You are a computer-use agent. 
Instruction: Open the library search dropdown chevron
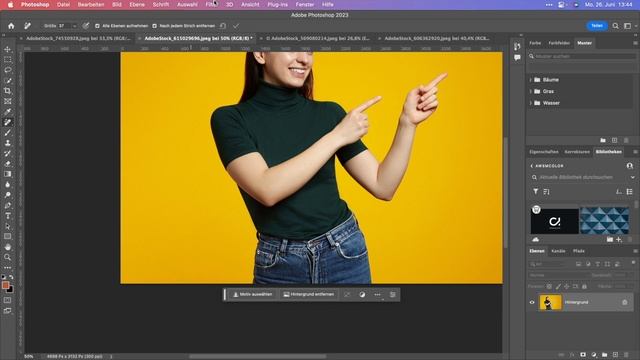pyautogui.click(x=633, y=177)
